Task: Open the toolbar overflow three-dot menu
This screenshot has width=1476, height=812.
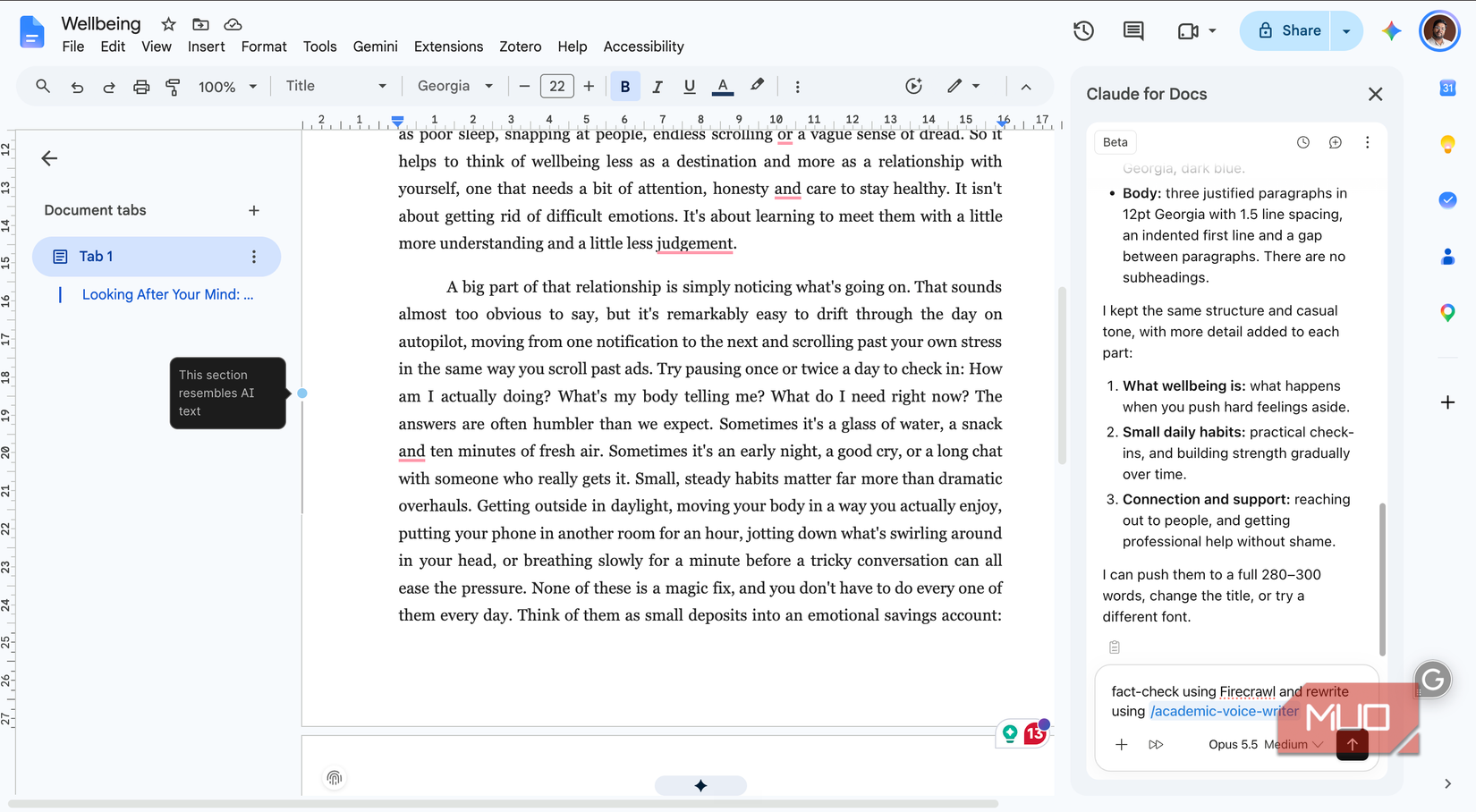Action: [x=797, y=87]
